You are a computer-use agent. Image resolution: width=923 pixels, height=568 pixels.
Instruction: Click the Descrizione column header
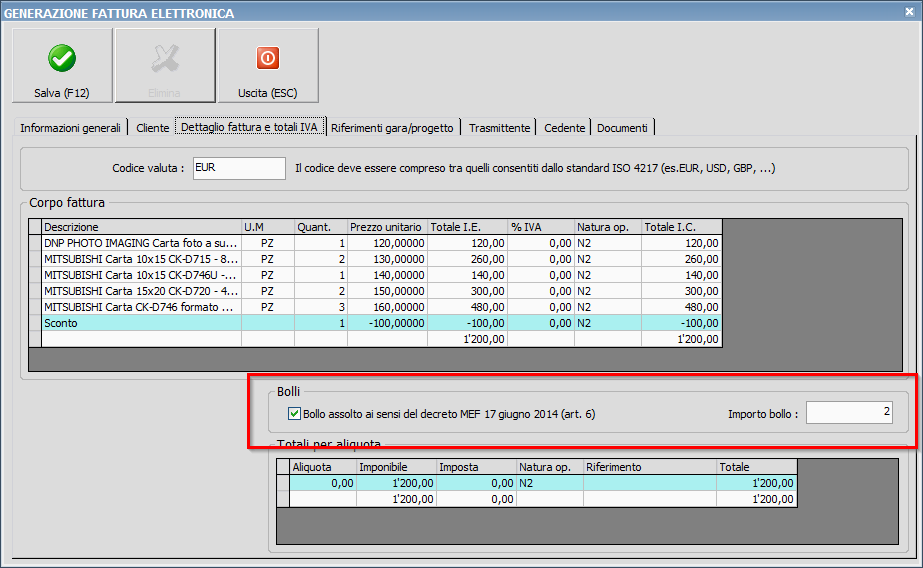point(141,227)
